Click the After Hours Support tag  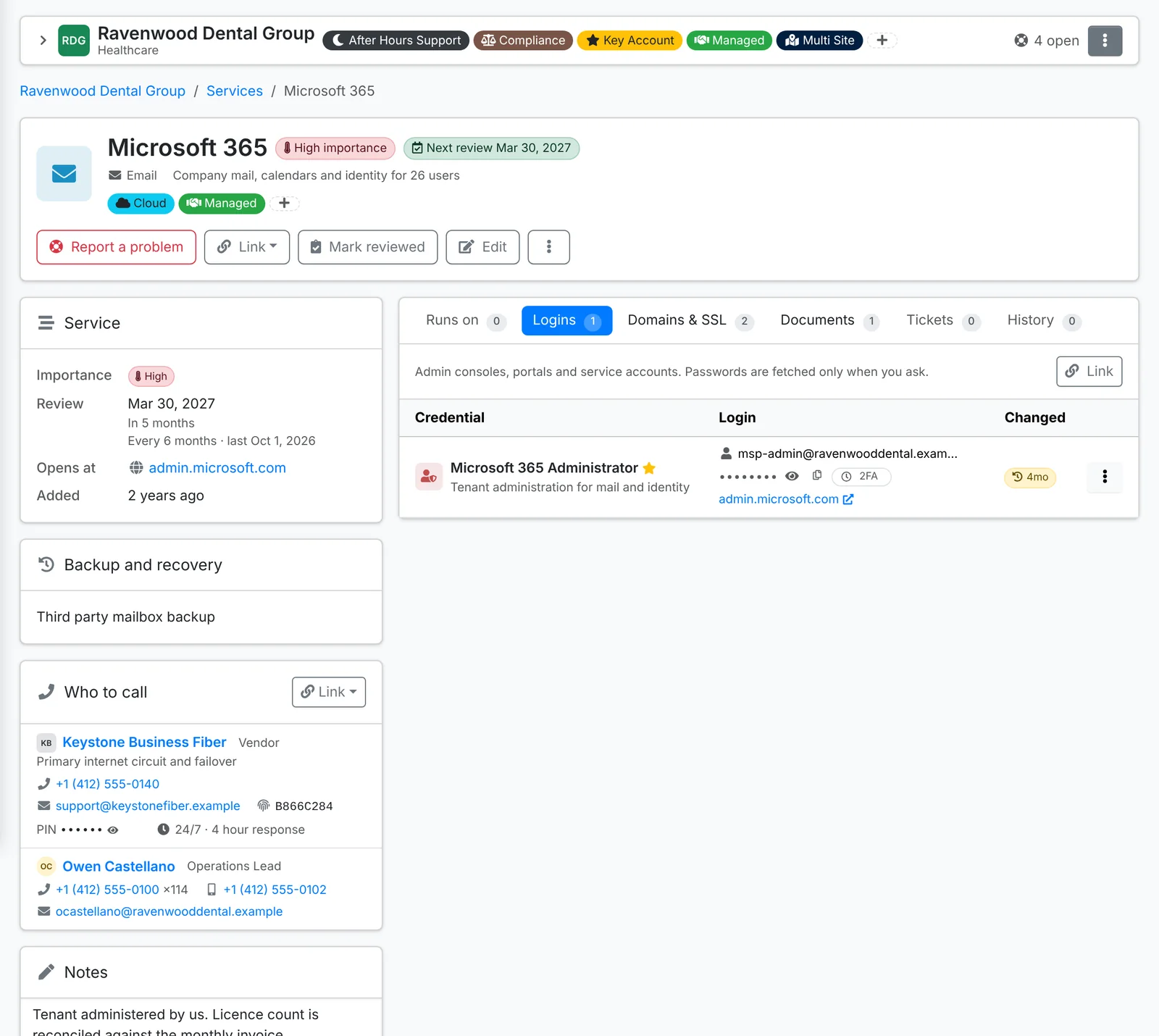(396, 41)
